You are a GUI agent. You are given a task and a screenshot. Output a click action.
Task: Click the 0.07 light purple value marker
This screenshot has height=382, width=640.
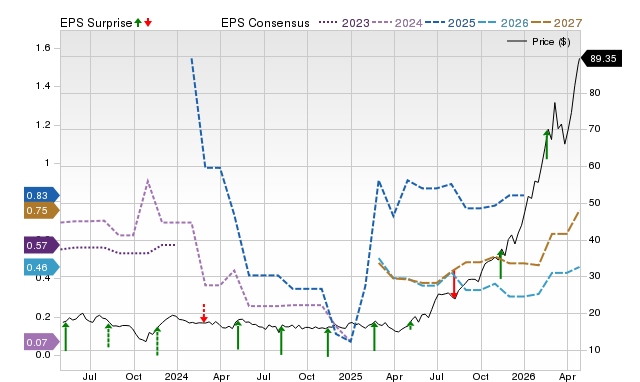42,342
